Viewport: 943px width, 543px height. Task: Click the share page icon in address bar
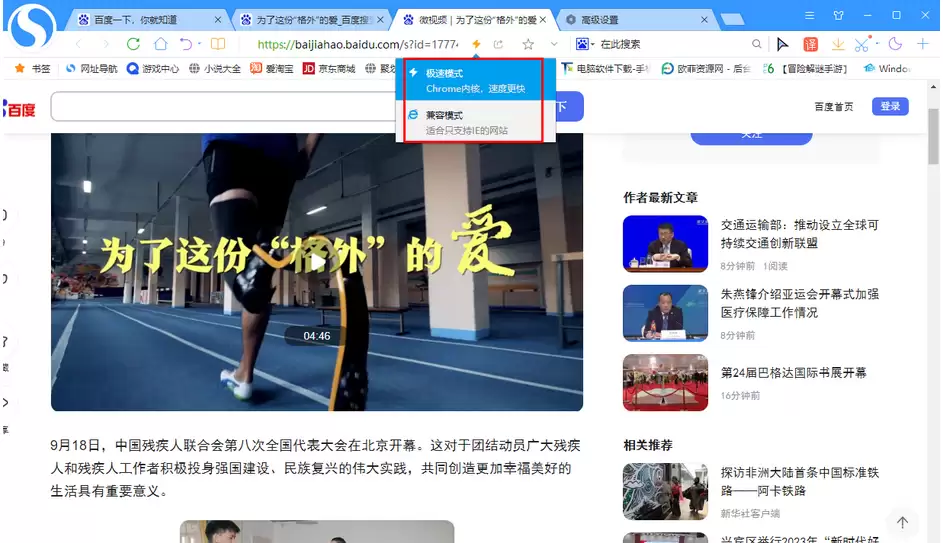coord(499,44)
